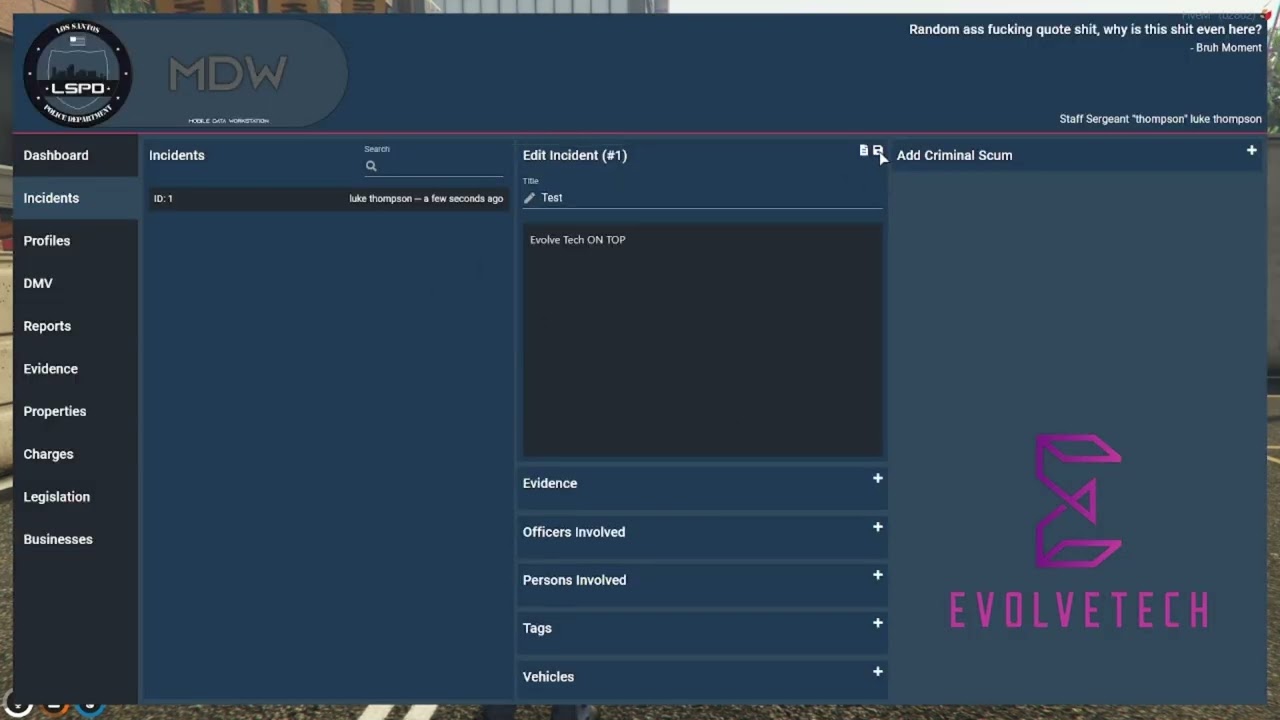Click the officer name 'Staff Sergeant' text
This screenshot has width=1280, height=720.
point(1094,119)
